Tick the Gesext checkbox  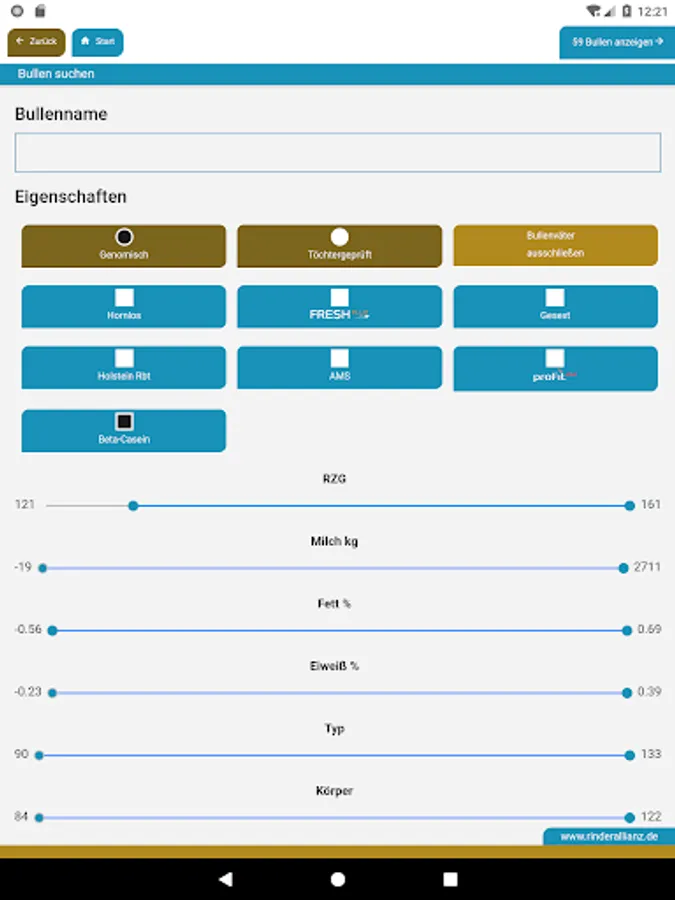click(x=555, y=298)
